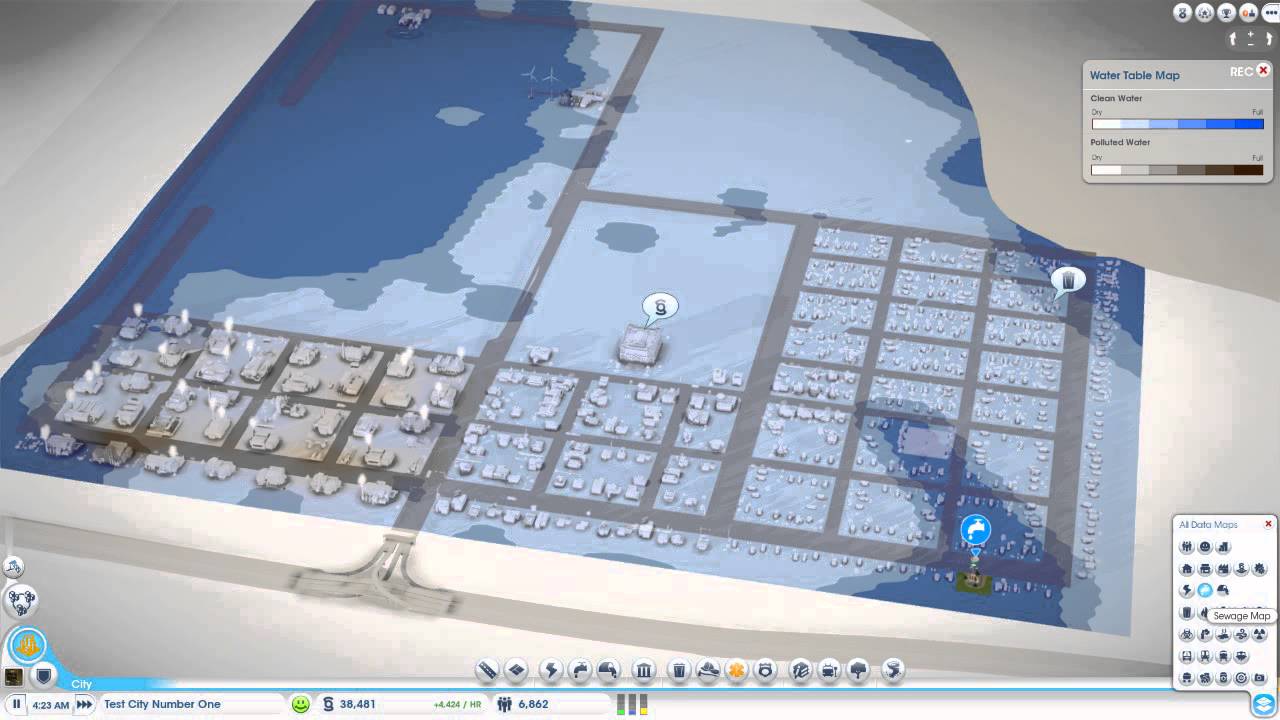Image resolution: width=1280 pixels, height=720 pixels.
Task: Open the Government building menu
Action: [x=645, y=670]
